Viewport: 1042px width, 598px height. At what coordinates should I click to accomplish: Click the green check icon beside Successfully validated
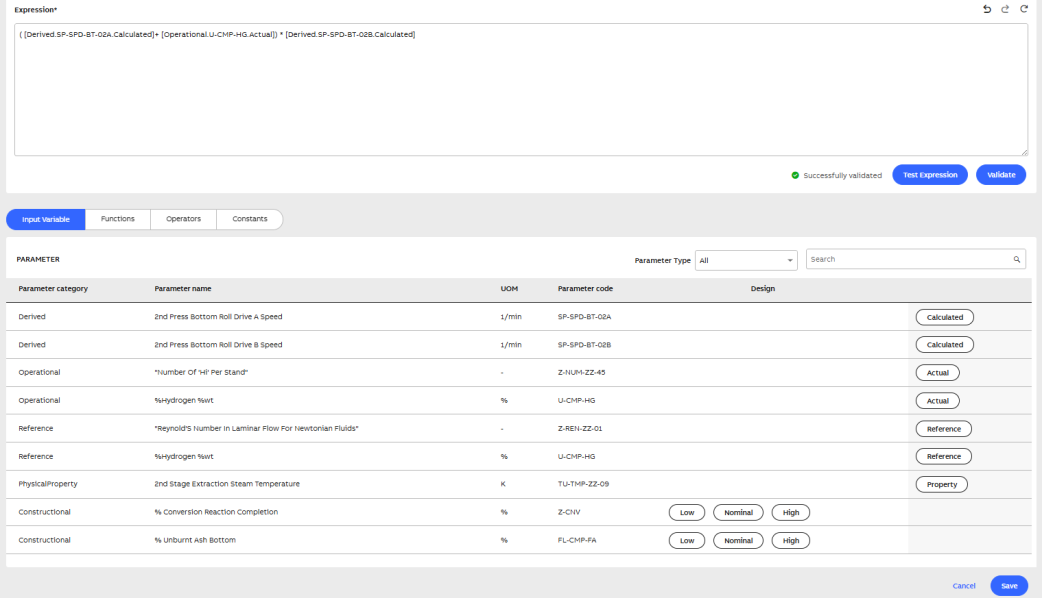pos(795,175)
